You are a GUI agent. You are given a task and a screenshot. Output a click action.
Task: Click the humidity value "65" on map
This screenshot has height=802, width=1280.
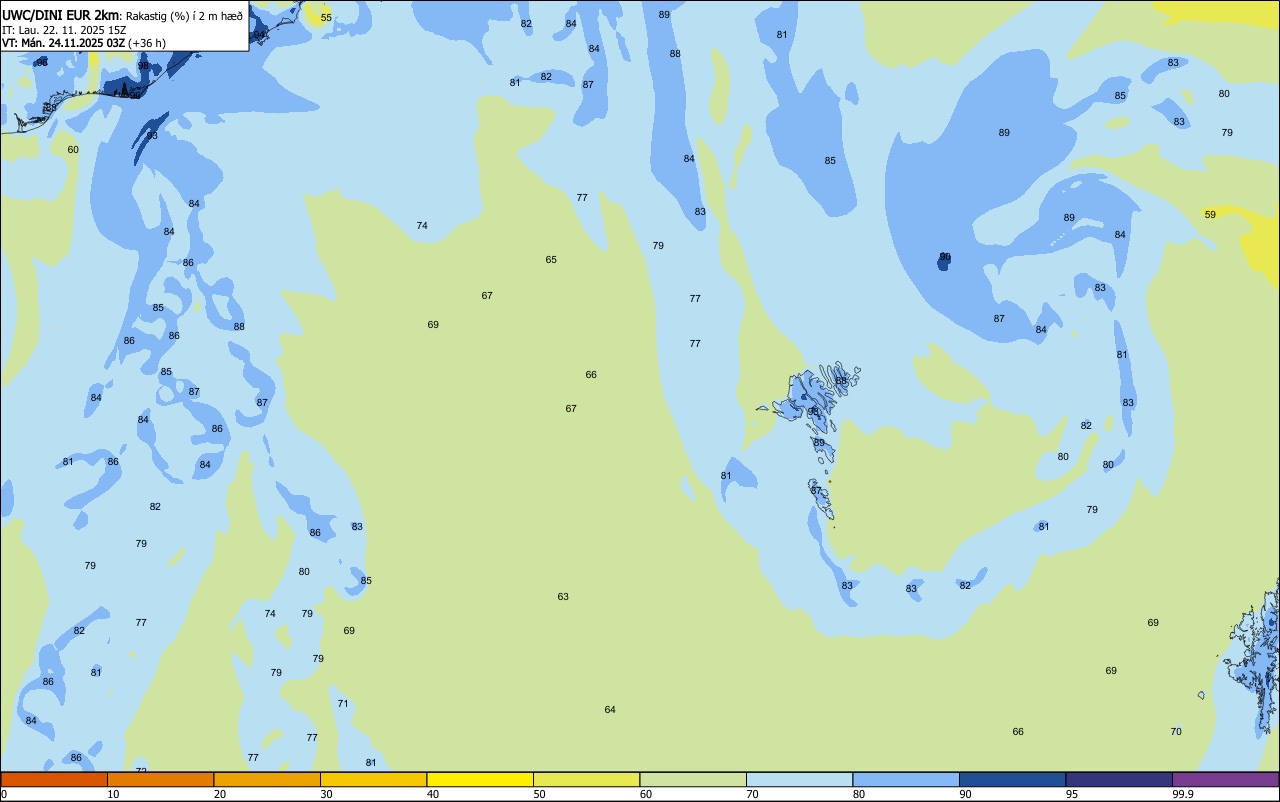click(x=551, y=260)
